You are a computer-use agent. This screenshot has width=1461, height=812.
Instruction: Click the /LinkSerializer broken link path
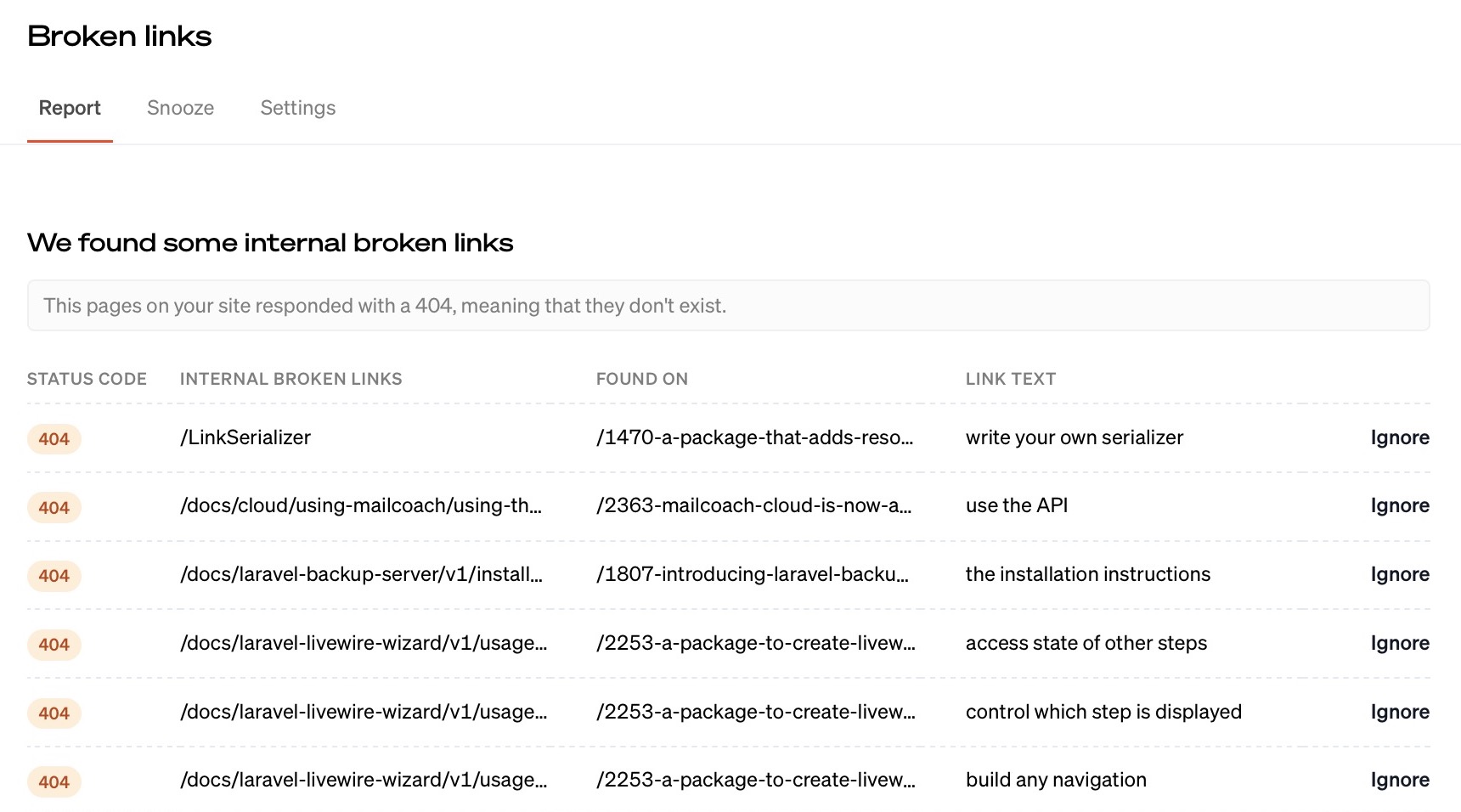pos(245,437)
